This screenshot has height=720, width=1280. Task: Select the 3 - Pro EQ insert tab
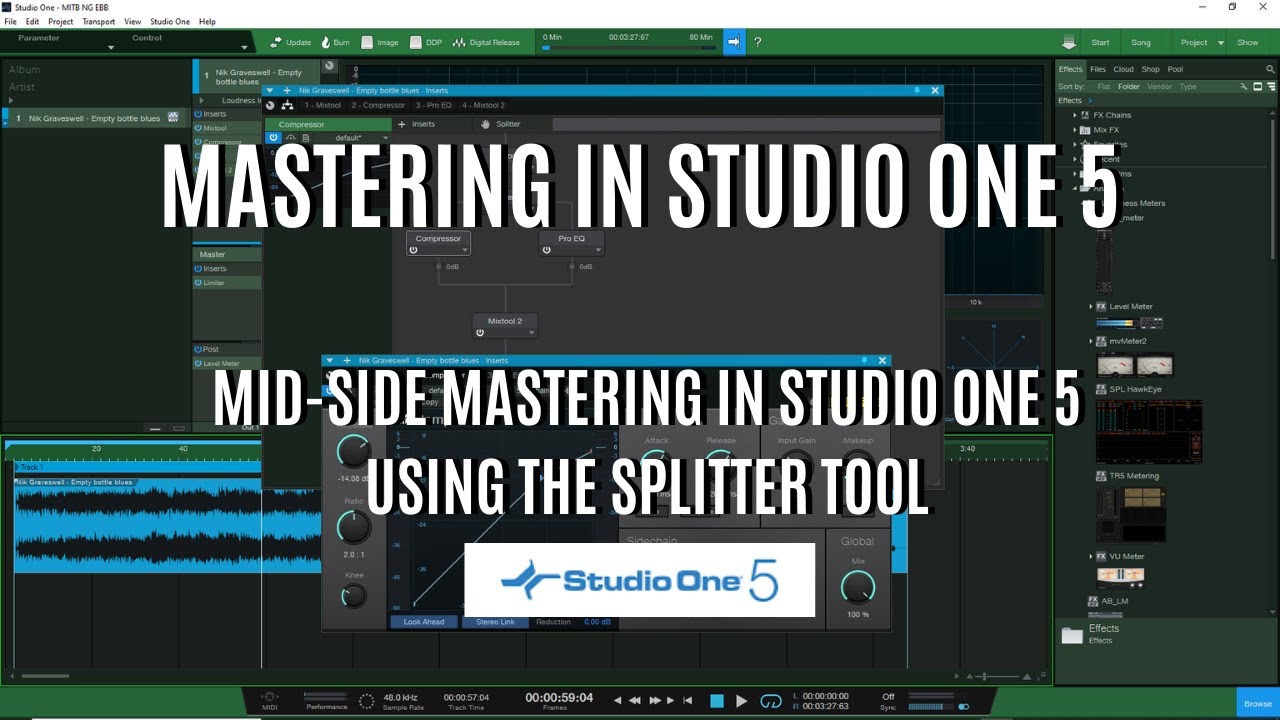(x=432, y=105)
